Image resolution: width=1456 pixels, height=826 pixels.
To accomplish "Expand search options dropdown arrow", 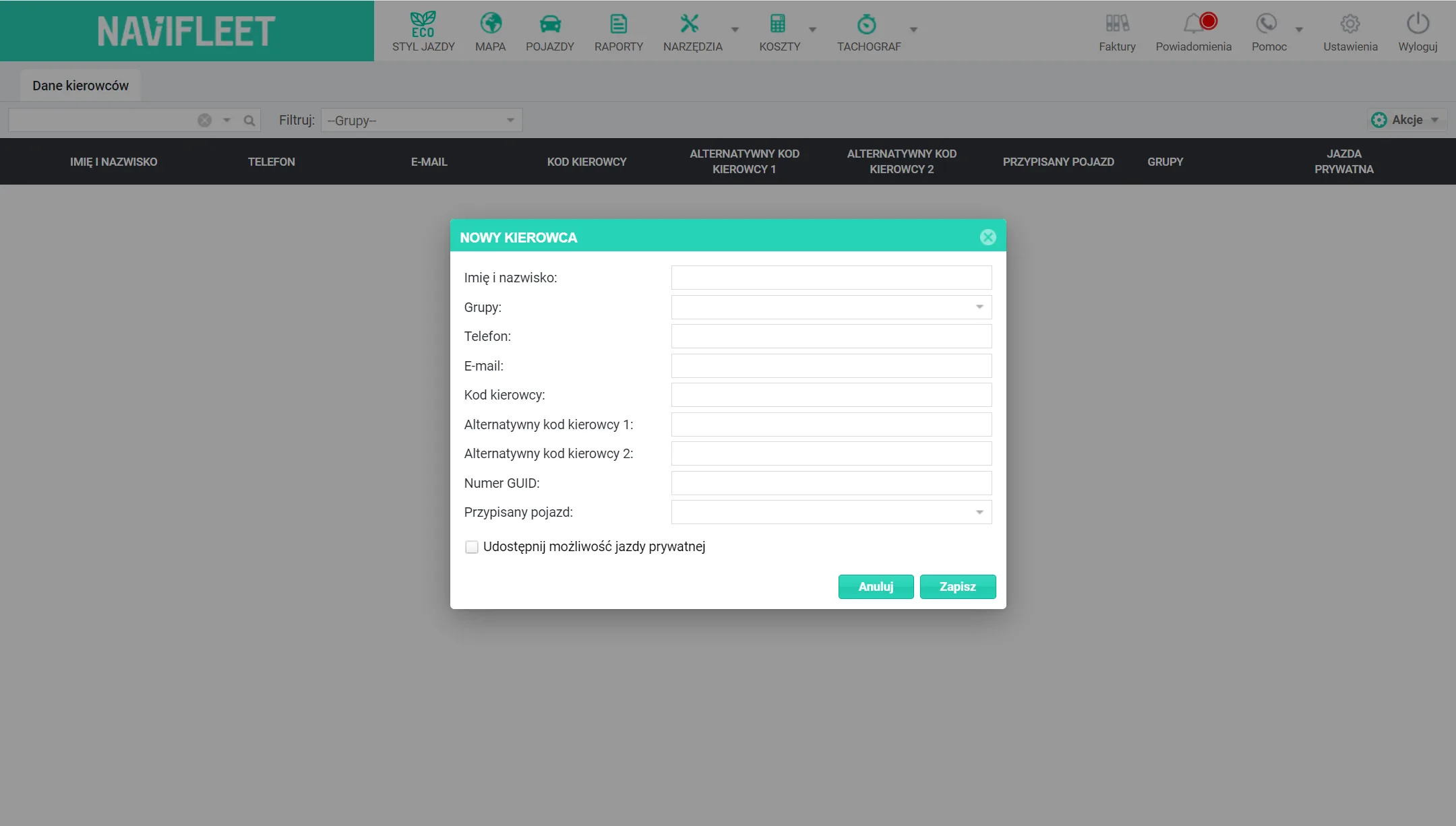I will coord(227,121).
